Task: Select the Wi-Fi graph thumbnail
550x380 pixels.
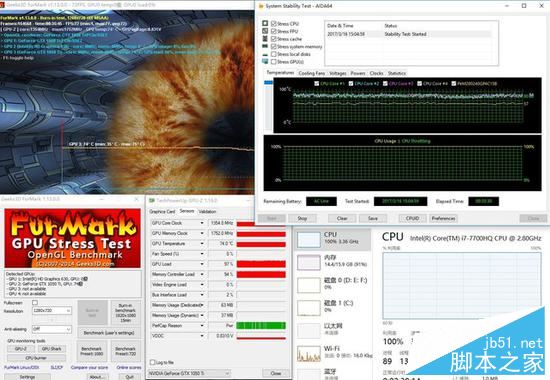Action: pos(309,353)
